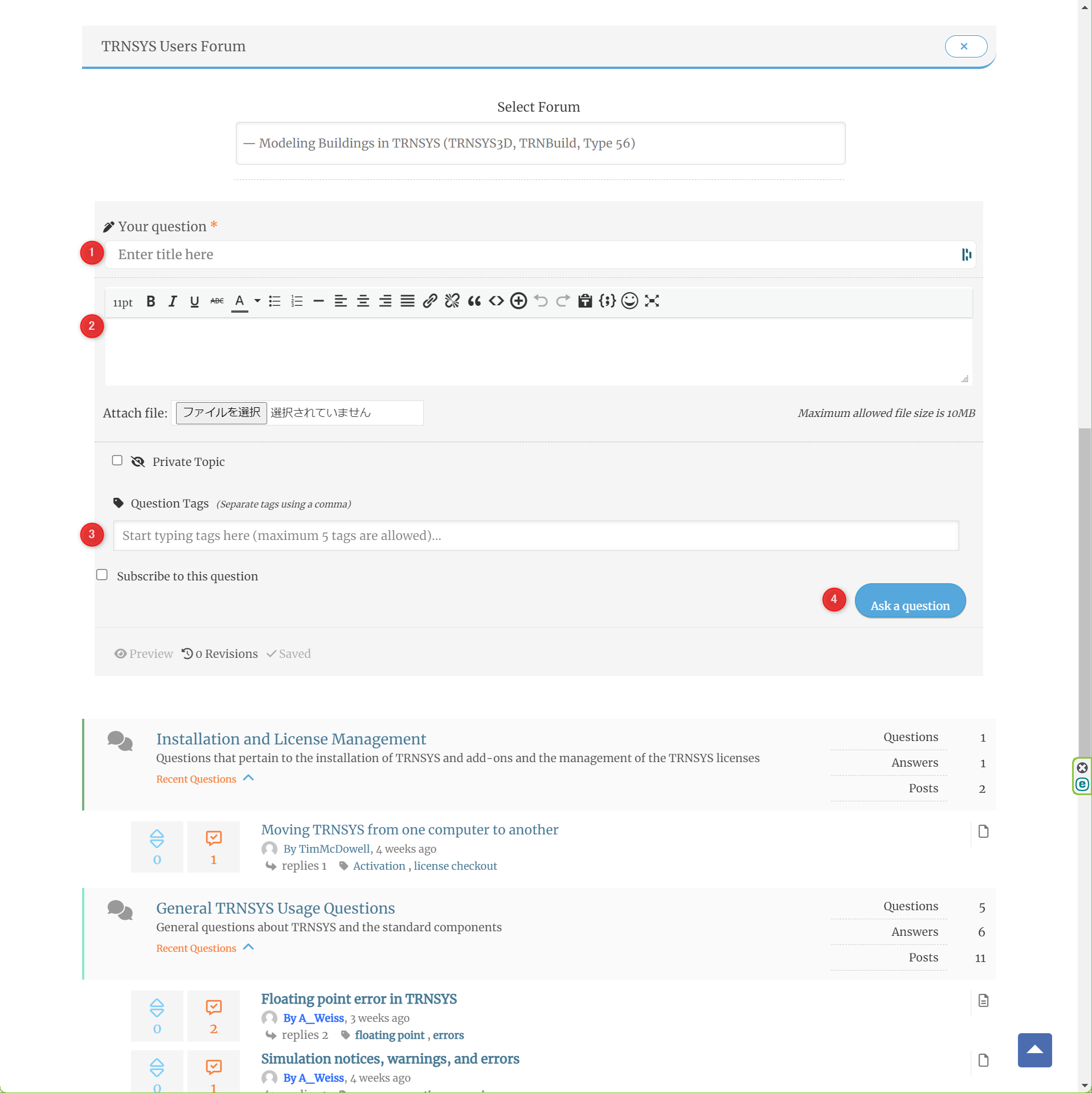Close the TRNSYS Users Forum panel
The width and height of the screenshot is (1092, 1093).
[966, 47]
